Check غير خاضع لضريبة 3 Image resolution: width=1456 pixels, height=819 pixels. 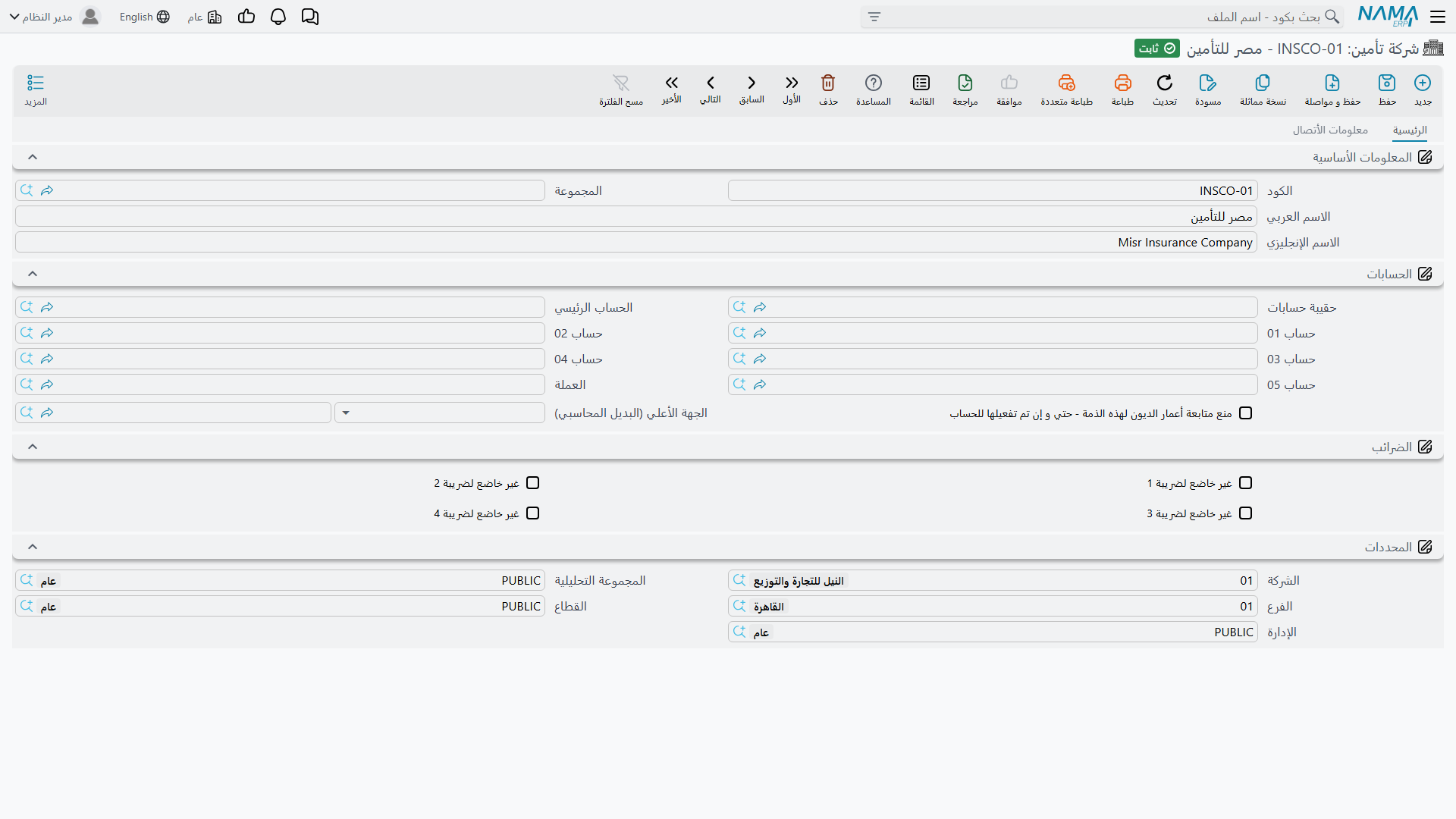[1245, 513]
